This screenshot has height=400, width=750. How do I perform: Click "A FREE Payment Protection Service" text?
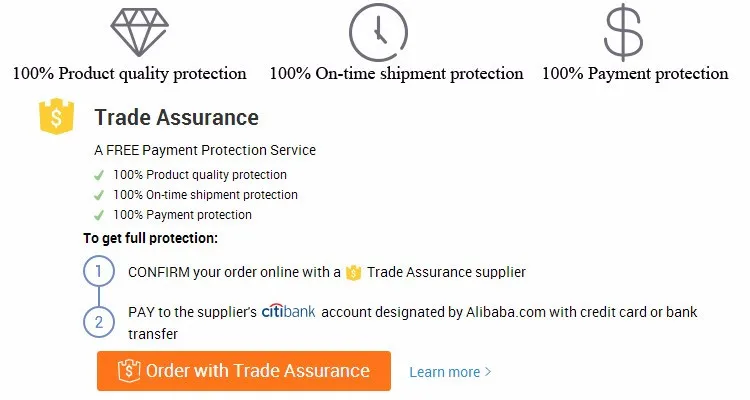[204, 150]
